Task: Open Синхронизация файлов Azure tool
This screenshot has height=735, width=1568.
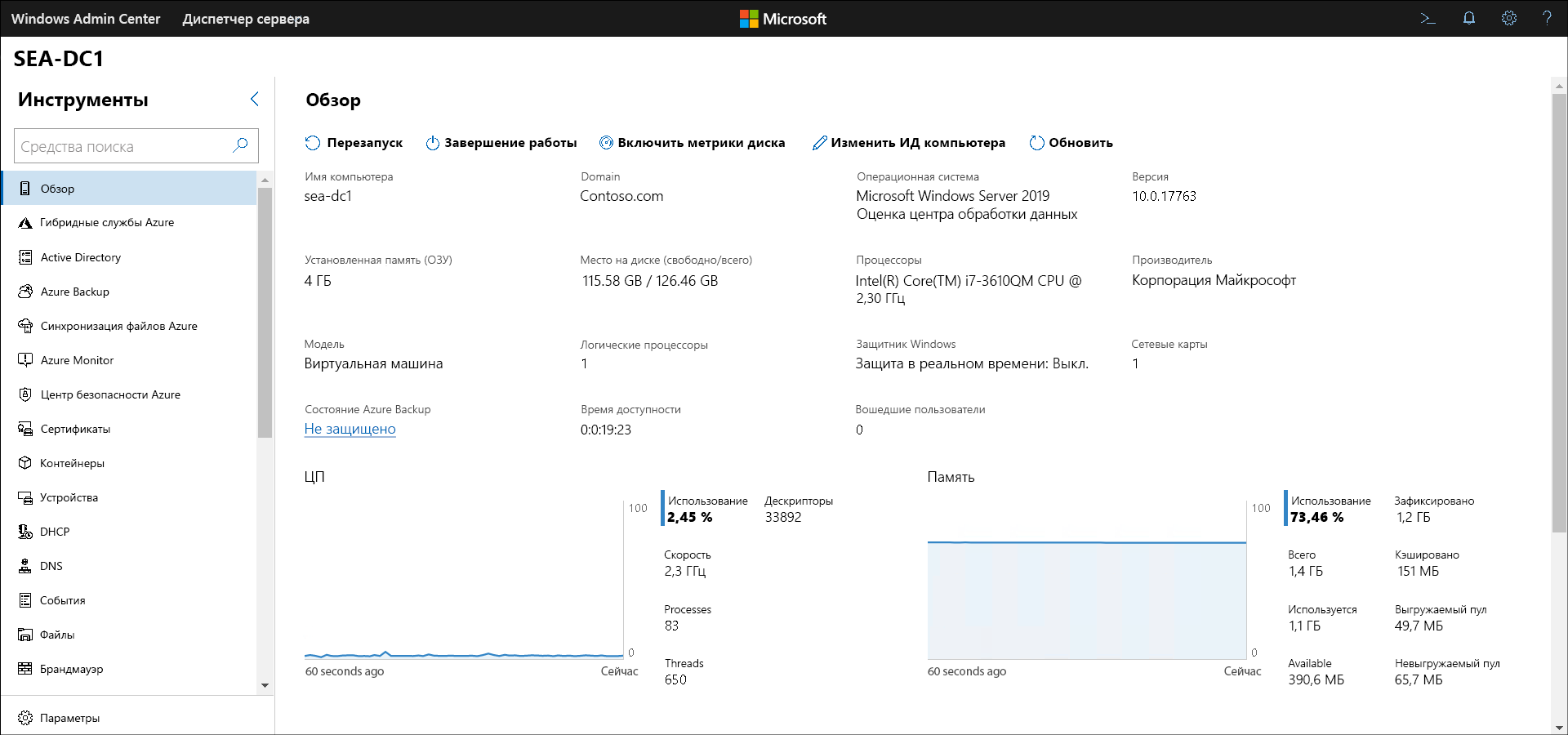Action: click(130, 326)
